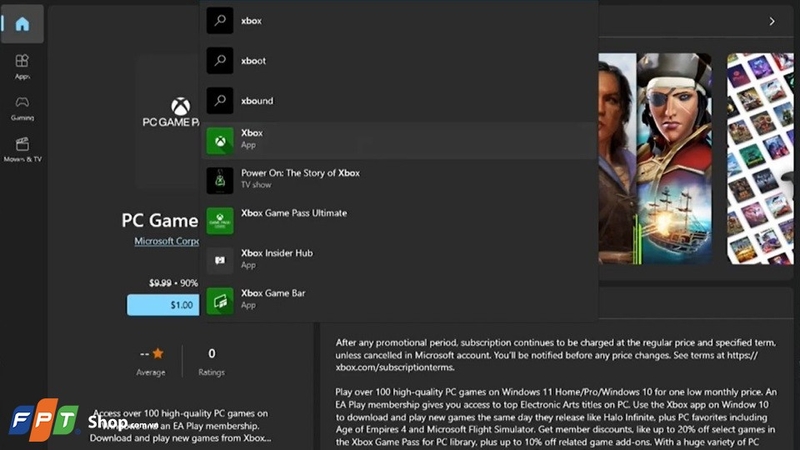Click the 'PC Game' product title
Screen dimensions: 800x450
pyautogui.click(x=160, y=220)
